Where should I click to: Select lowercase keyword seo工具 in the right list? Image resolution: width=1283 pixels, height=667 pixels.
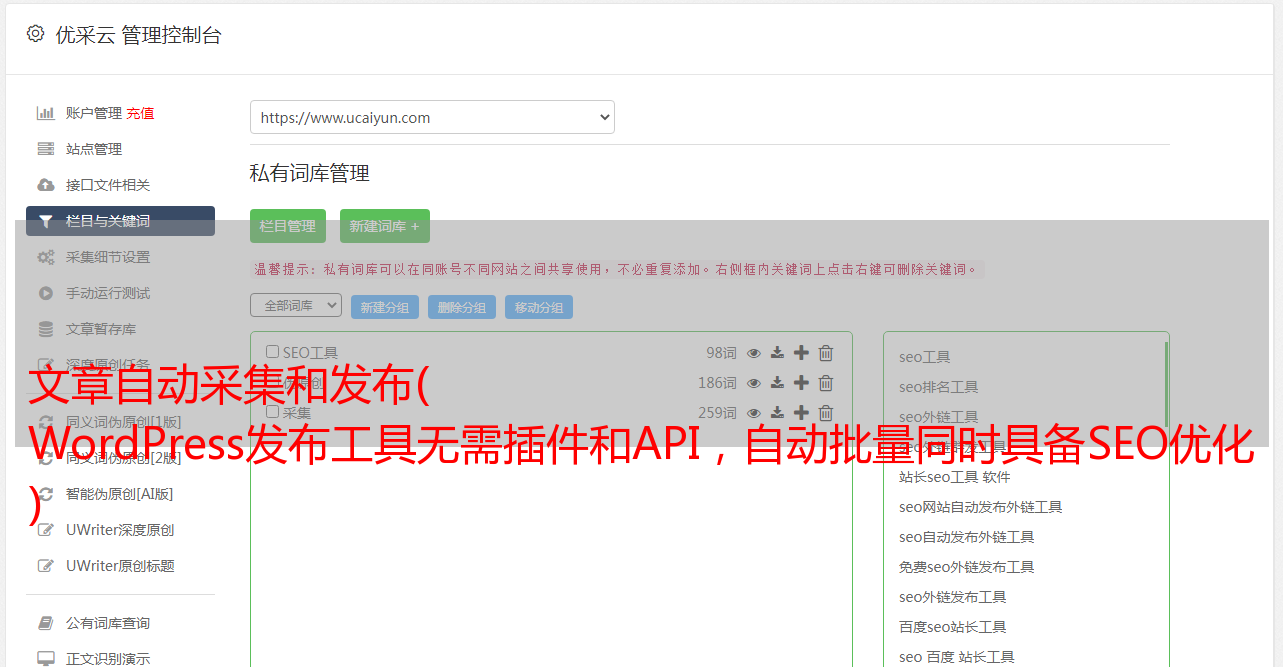click(x=925, y=357)
